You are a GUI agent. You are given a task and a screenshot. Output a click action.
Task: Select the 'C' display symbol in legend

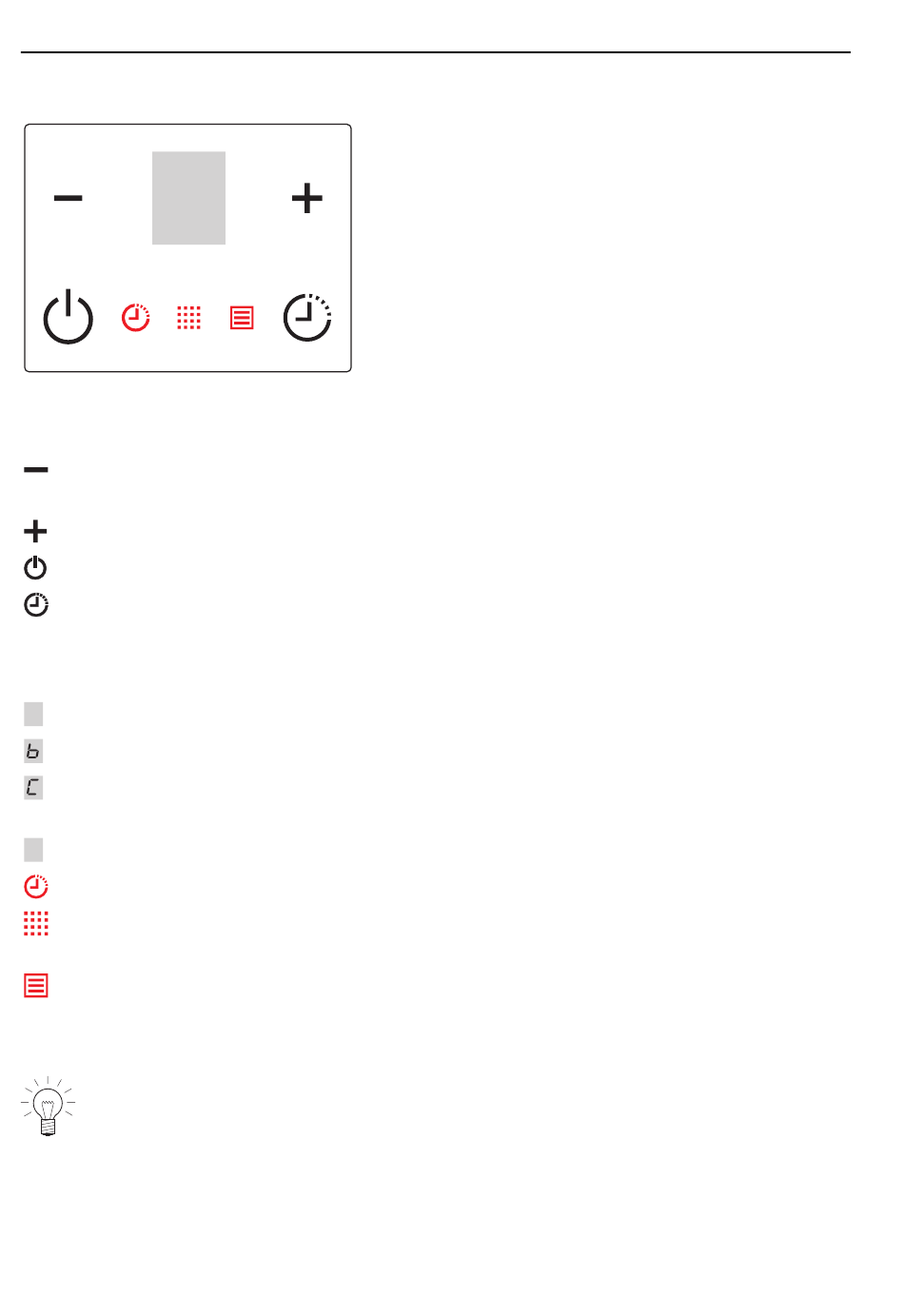click(x=33, y=787)
